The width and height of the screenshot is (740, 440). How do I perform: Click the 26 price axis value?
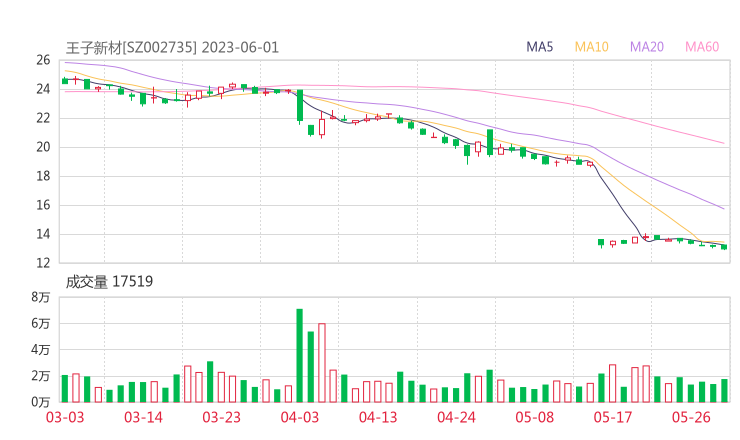point(43,60)
